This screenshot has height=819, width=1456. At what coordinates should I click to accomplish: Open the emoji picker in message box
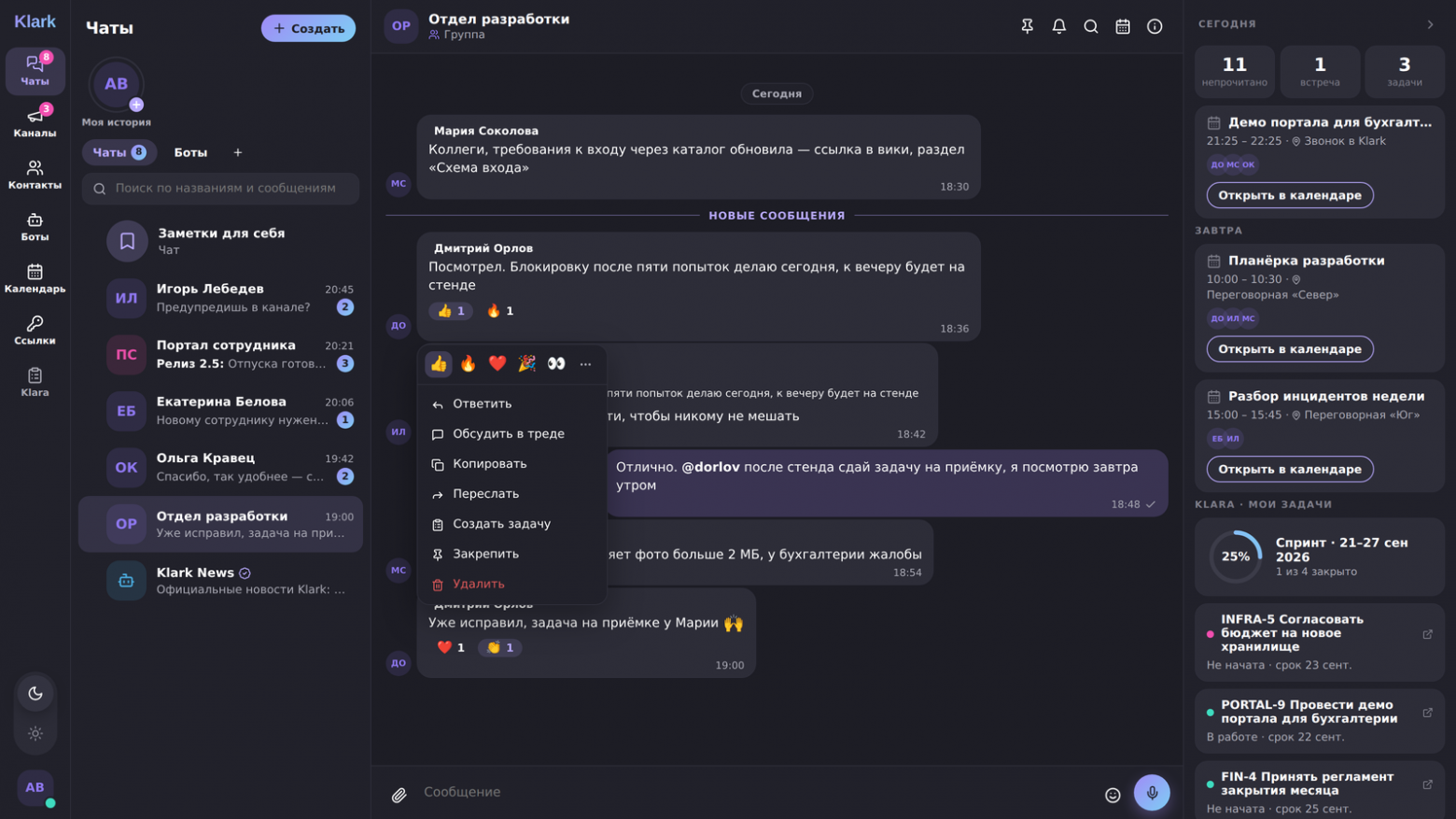tap(1113, 795)
